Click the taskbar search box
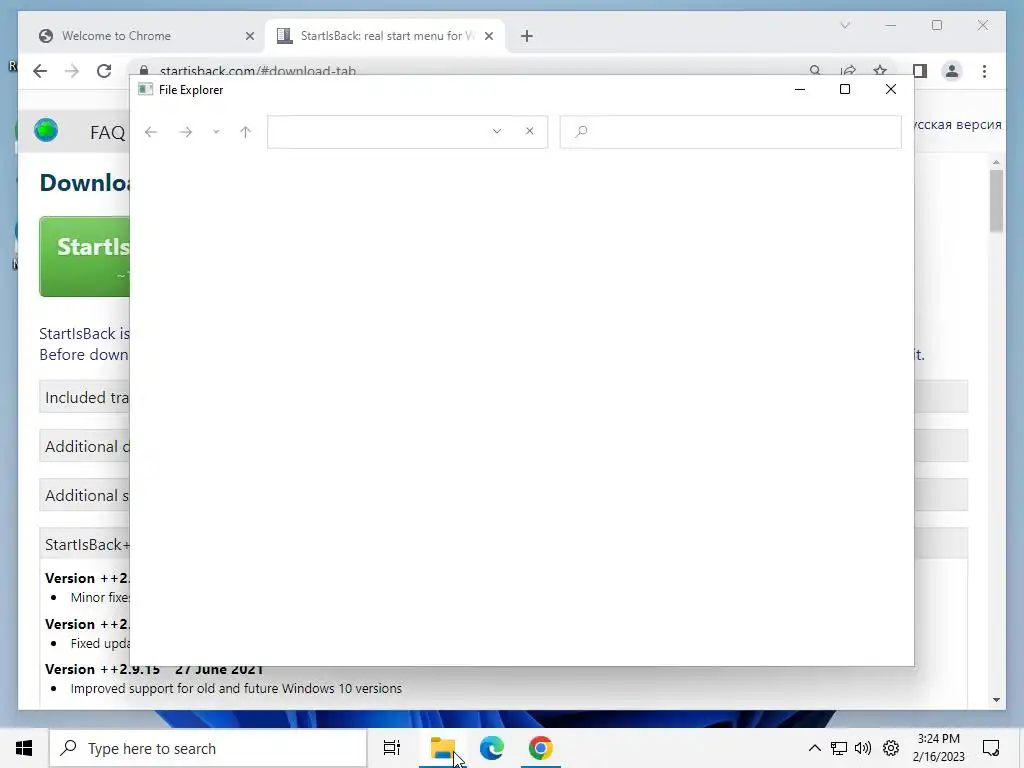This screenshot has height=768, width=1024. (x=208, y=748)
